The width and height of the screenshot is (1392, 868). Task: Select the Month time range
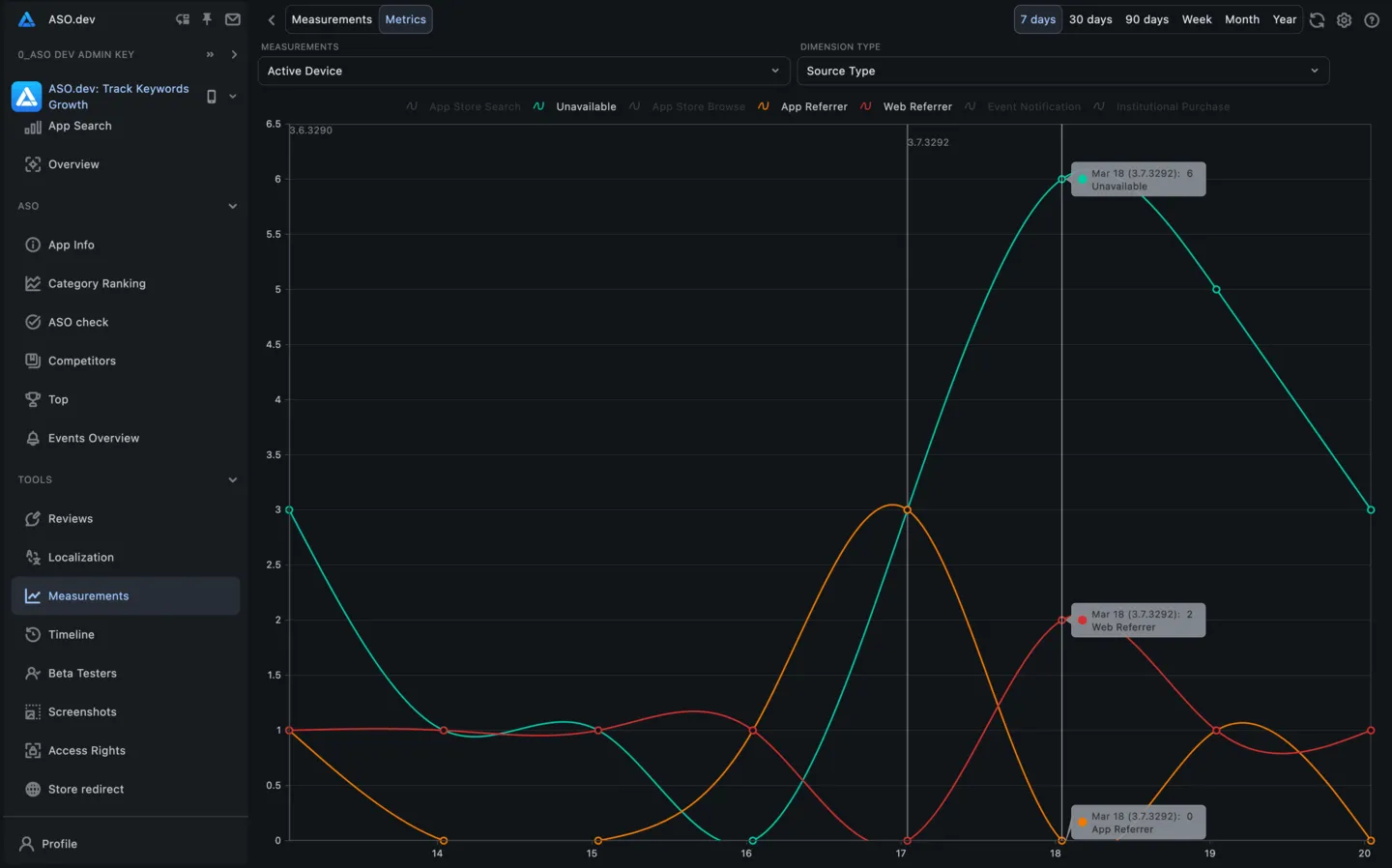pos(1242,18)
